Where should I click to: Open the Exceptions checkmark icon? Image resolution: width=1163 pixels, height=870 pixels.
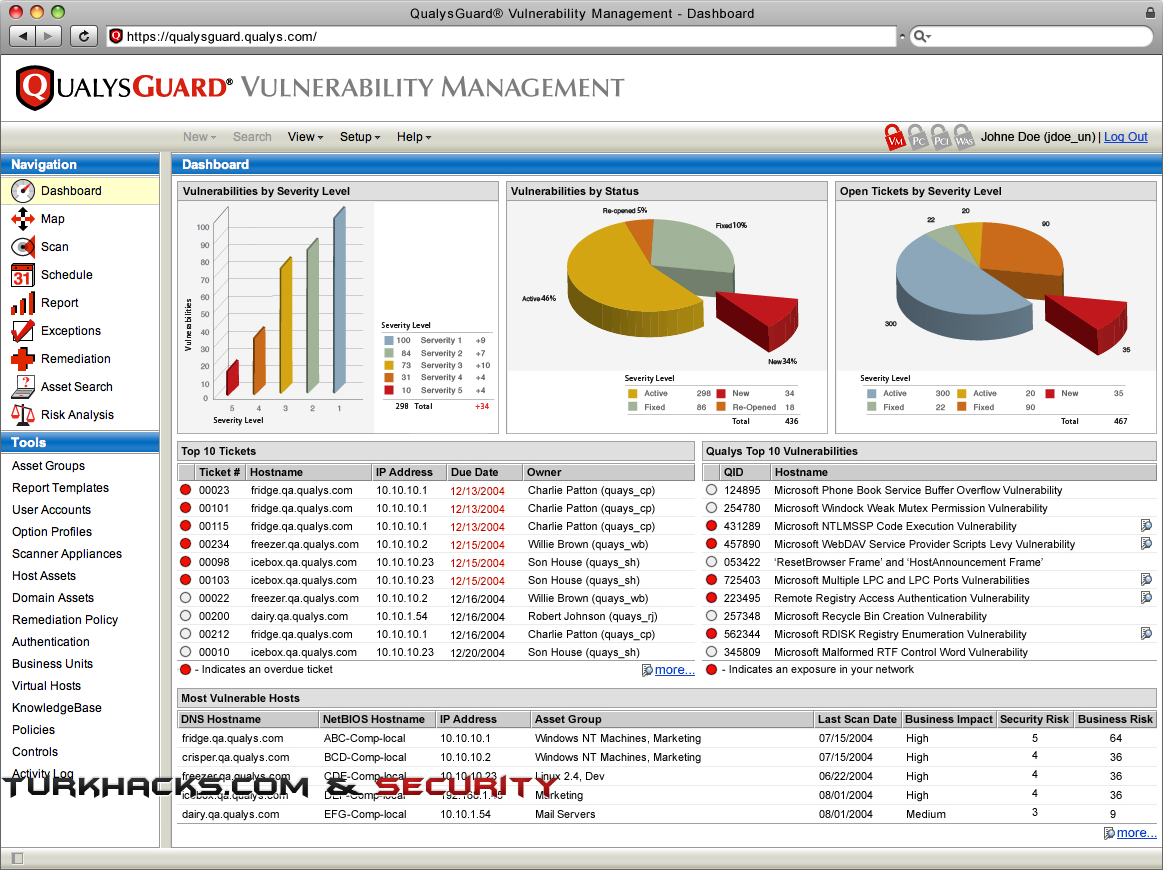23,331
